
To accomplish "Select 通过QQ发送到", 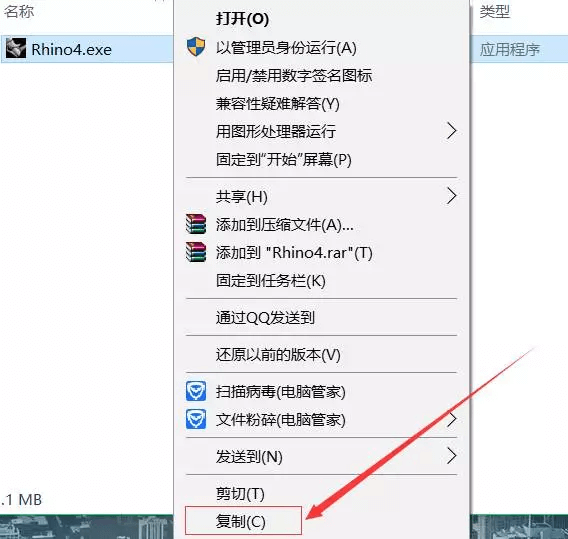I will [x=265, y=318].
